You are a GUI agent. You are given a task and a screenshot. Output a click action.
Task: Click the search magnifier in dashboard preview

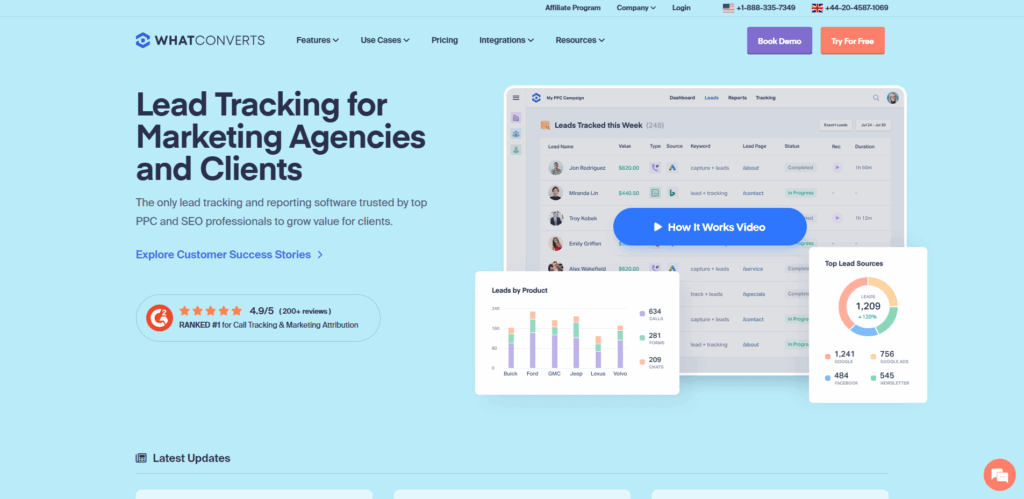876,98
